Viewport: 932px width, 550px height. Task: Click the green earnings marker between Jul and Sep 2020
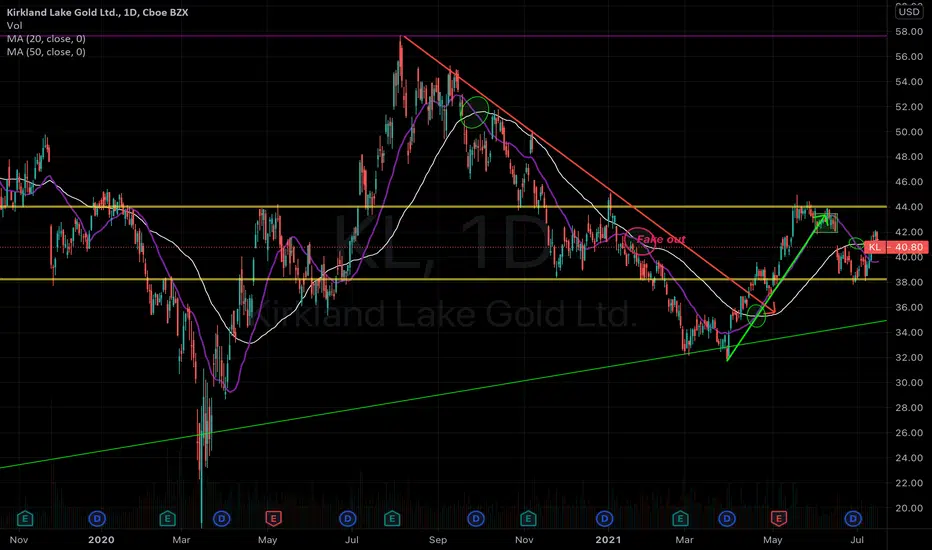pyautogui.click(x=392, y=519)
